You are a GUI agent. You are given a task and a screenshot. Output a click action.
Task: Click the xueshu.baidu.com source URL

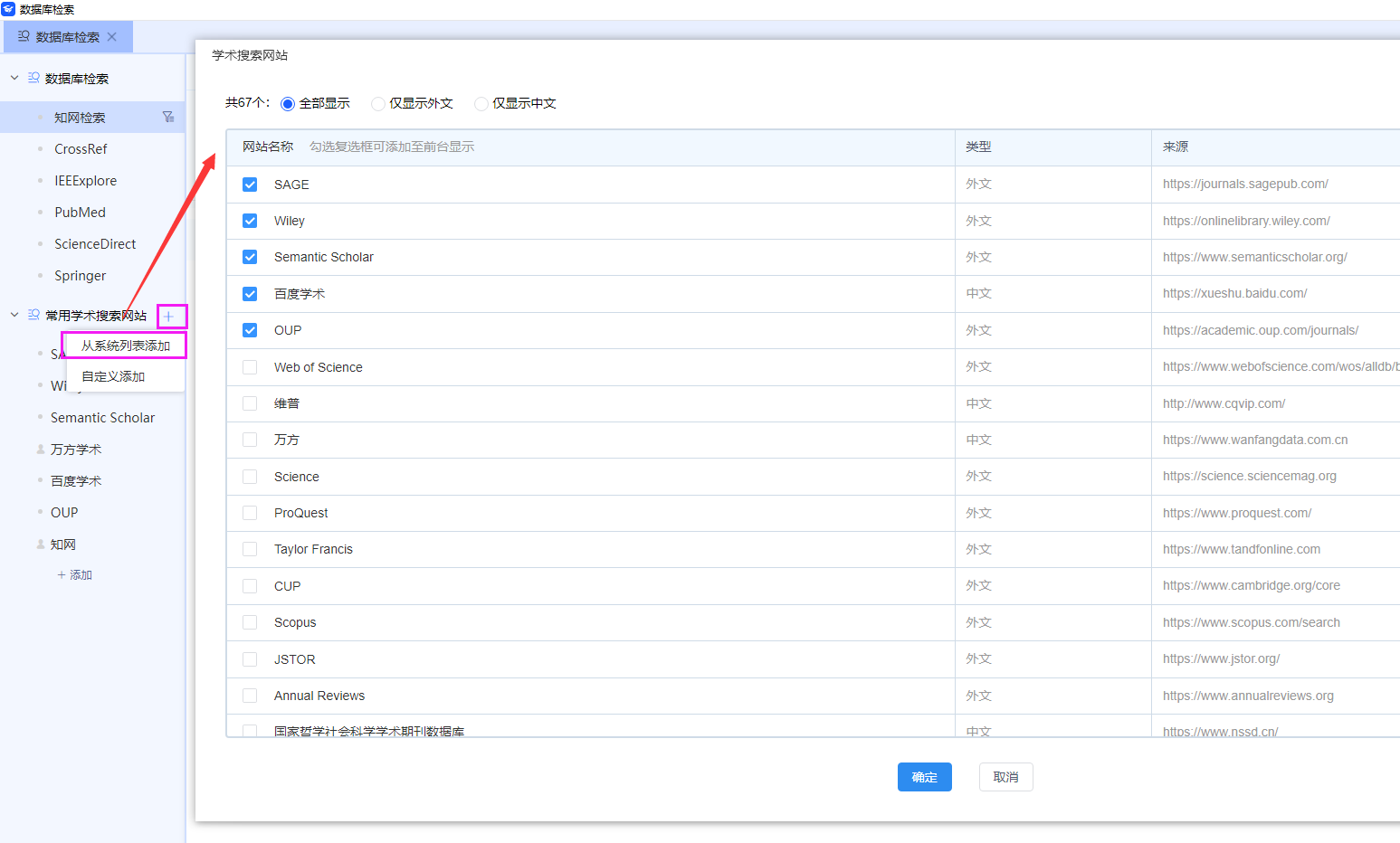pos(1235,293)
